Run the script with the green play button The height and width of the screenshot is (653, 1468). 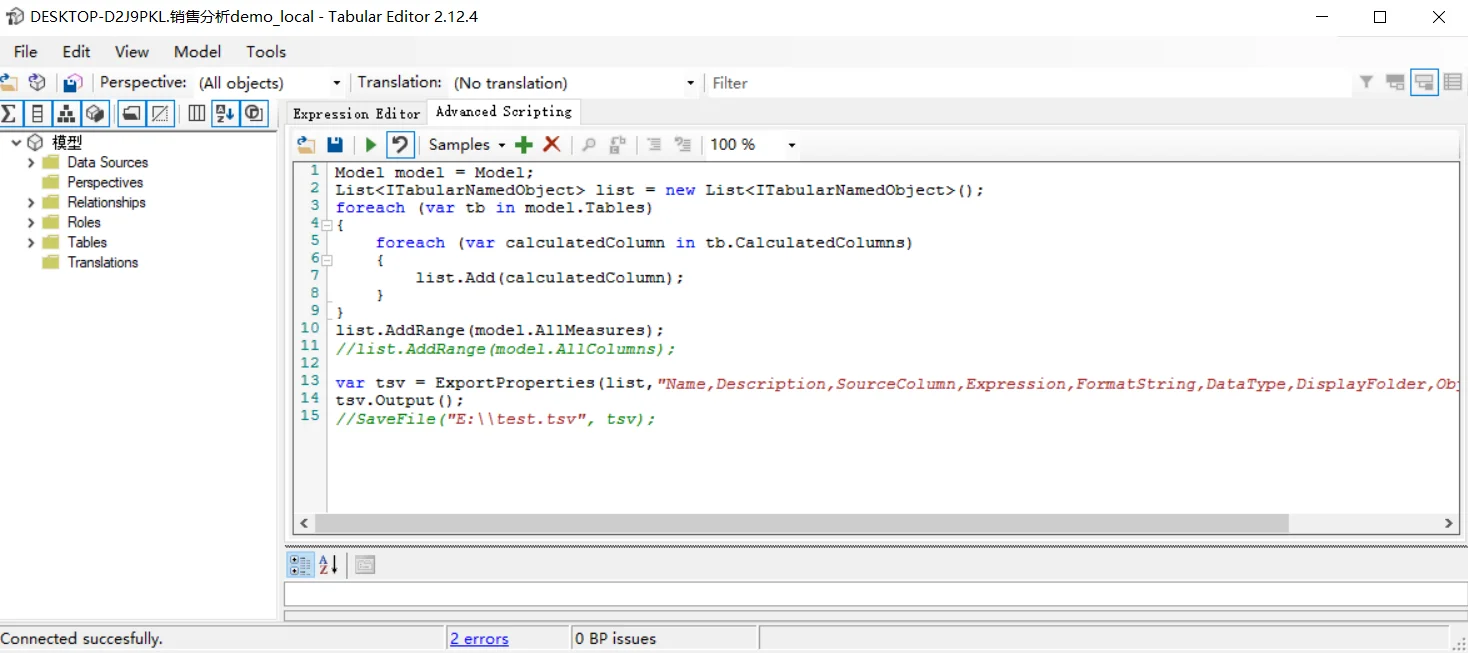coord(370,145)
